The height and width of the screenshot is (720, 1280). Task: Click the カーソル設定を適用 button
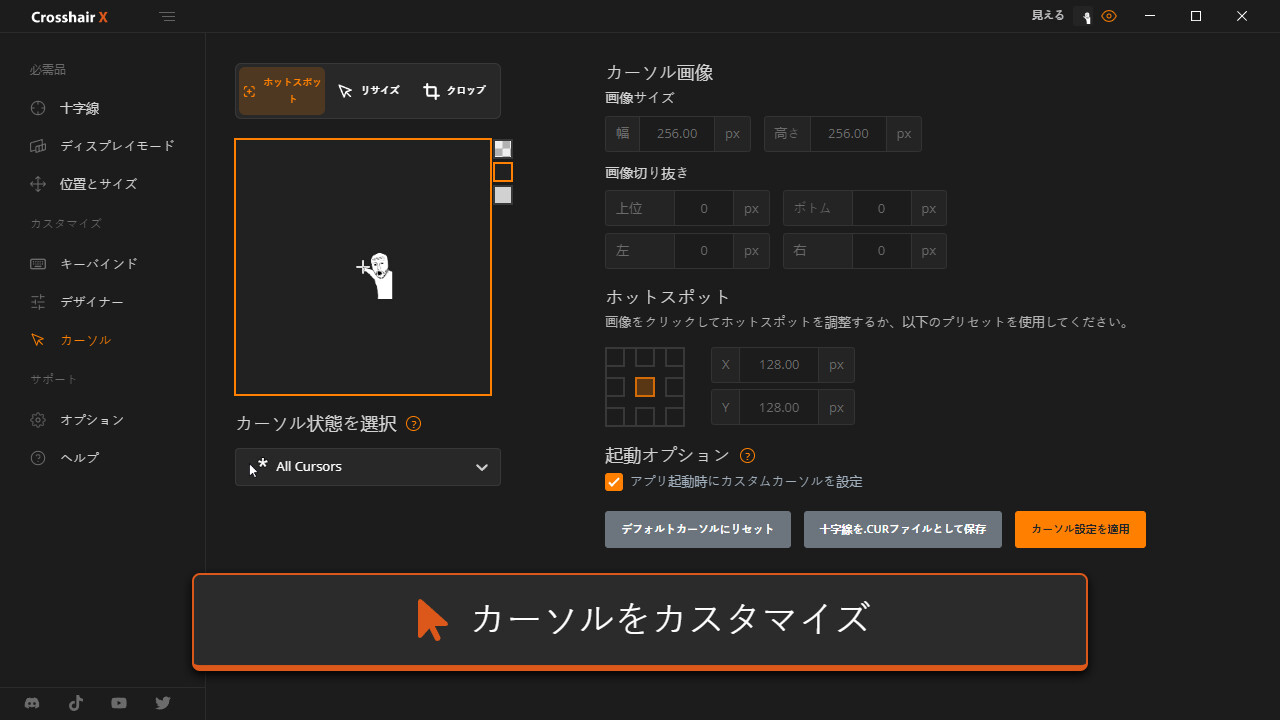(1080, 529)
